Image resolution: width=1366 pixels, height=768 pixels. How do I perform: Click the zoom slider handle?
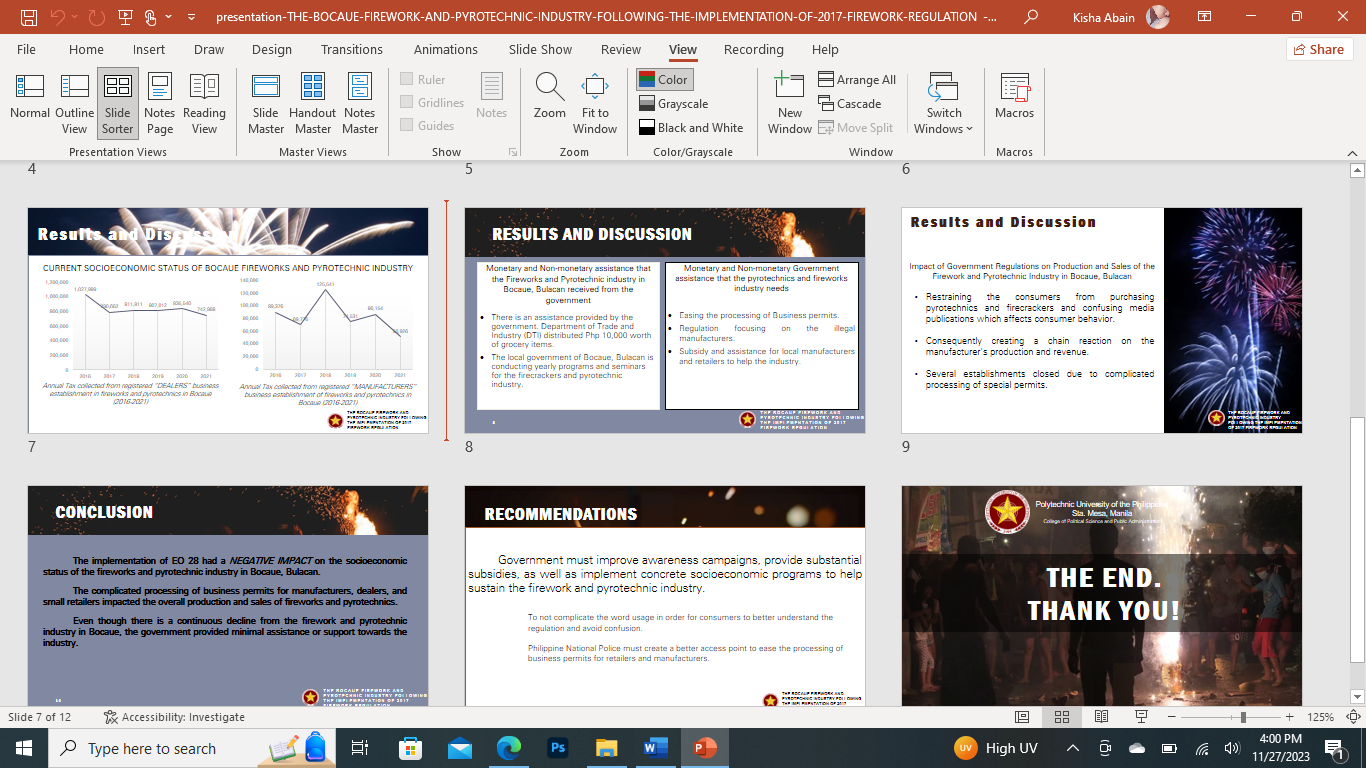(1243, 717)
